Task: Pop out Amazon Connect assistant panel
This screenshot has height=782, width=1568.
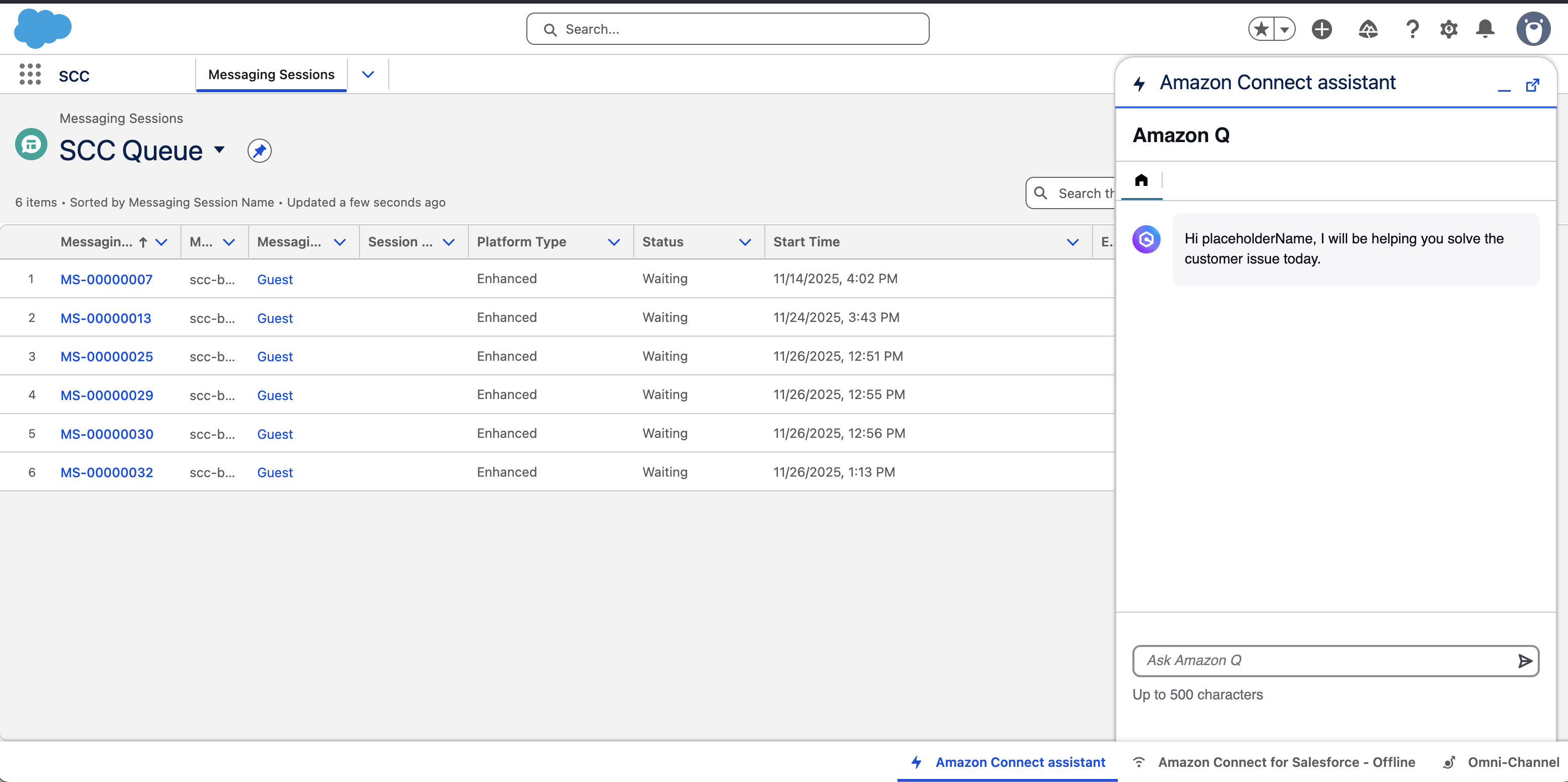Action: pos(1532,85)
